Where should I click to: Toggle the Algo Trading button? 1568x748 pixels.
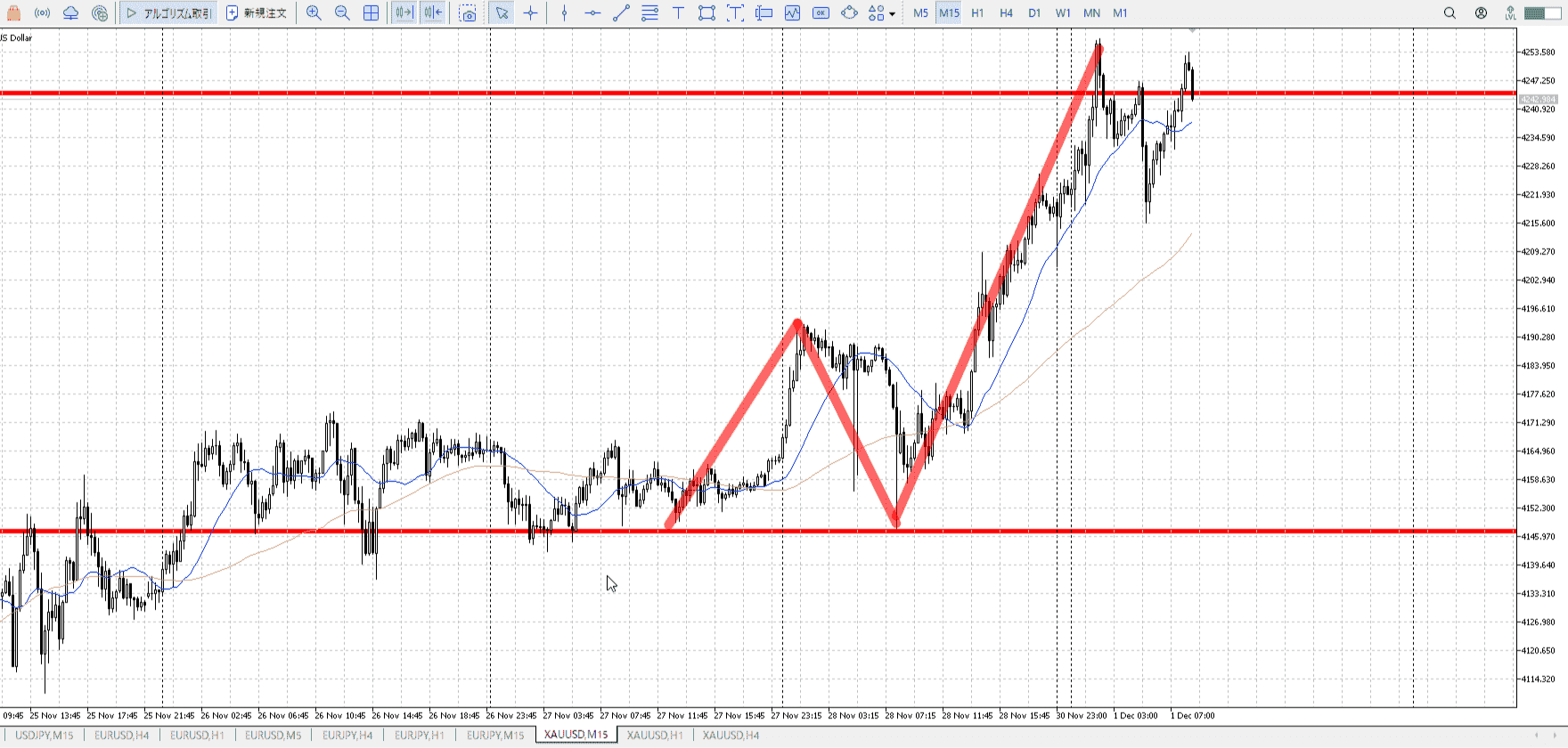tap(168, 13)
